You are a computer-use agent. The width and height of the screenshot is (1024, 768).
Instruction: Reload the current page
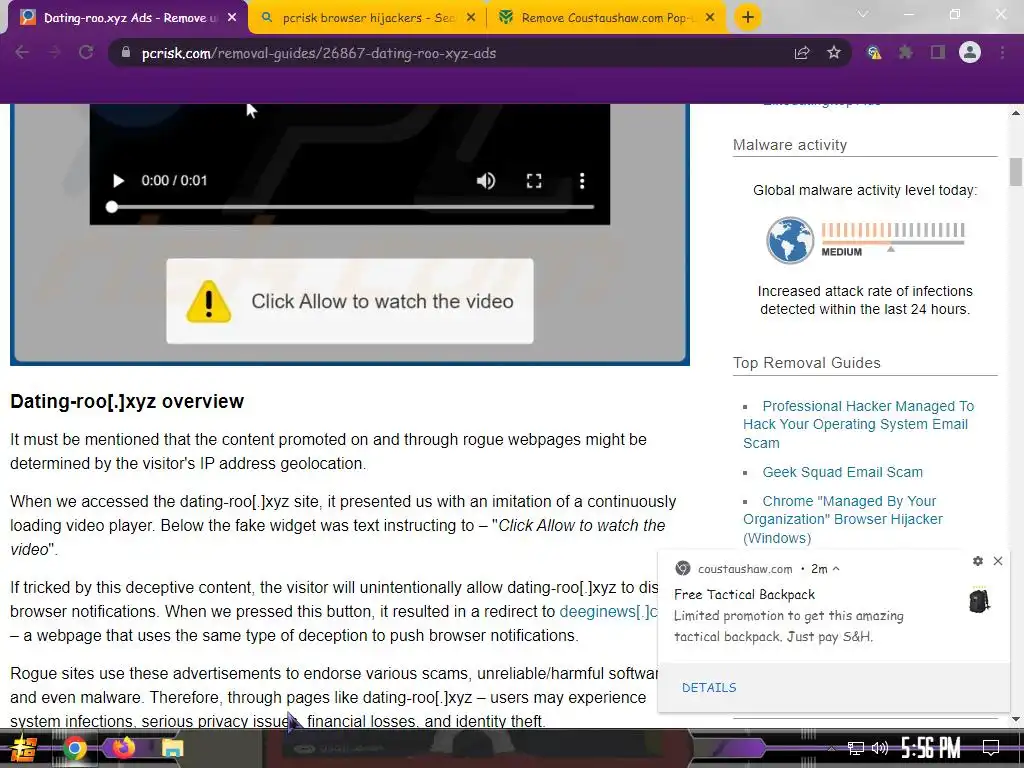(x=86, y=53)
